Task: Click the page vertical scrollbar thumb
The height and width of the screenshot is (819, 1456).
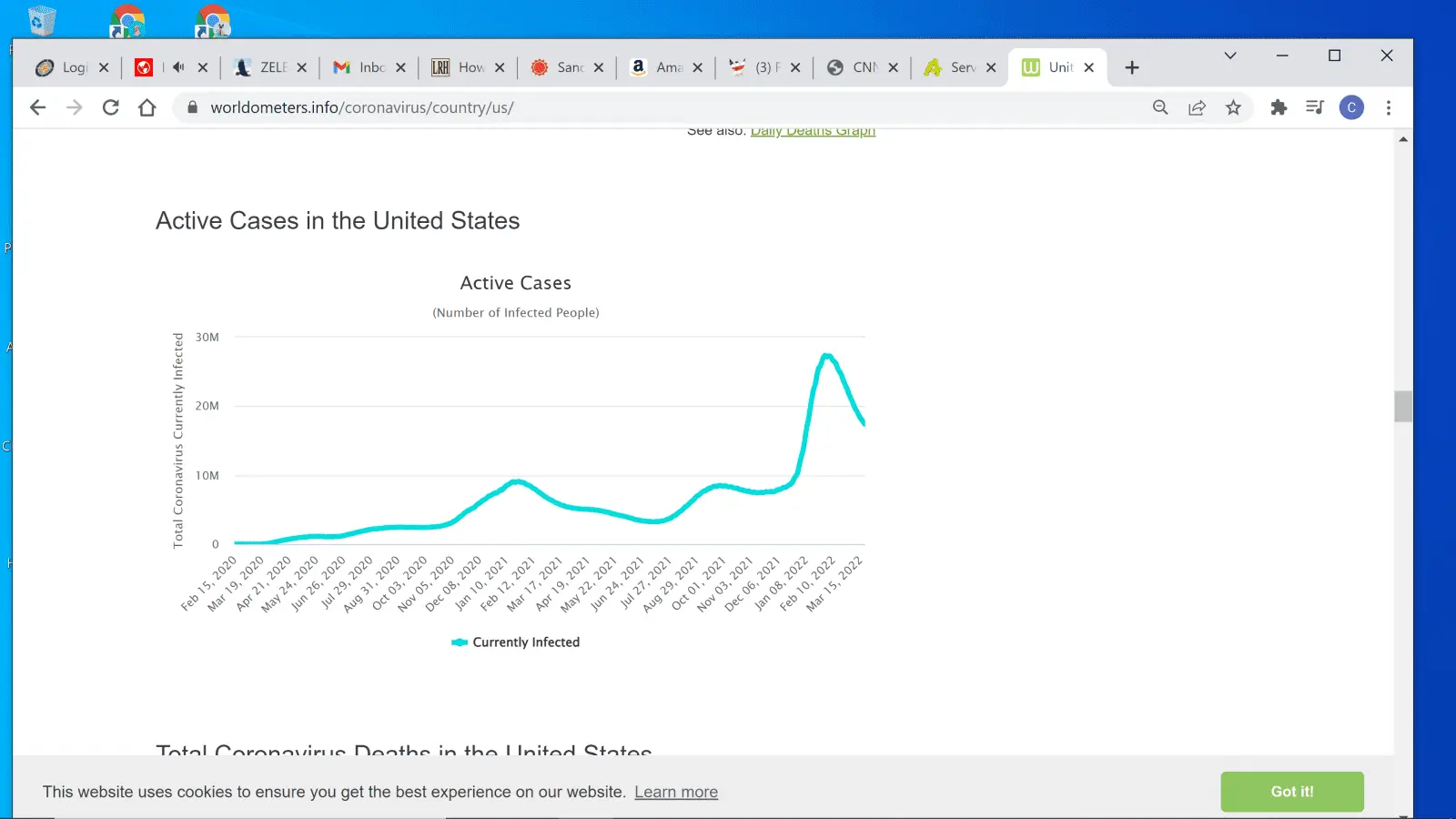Action: (x=1402, y=407)
